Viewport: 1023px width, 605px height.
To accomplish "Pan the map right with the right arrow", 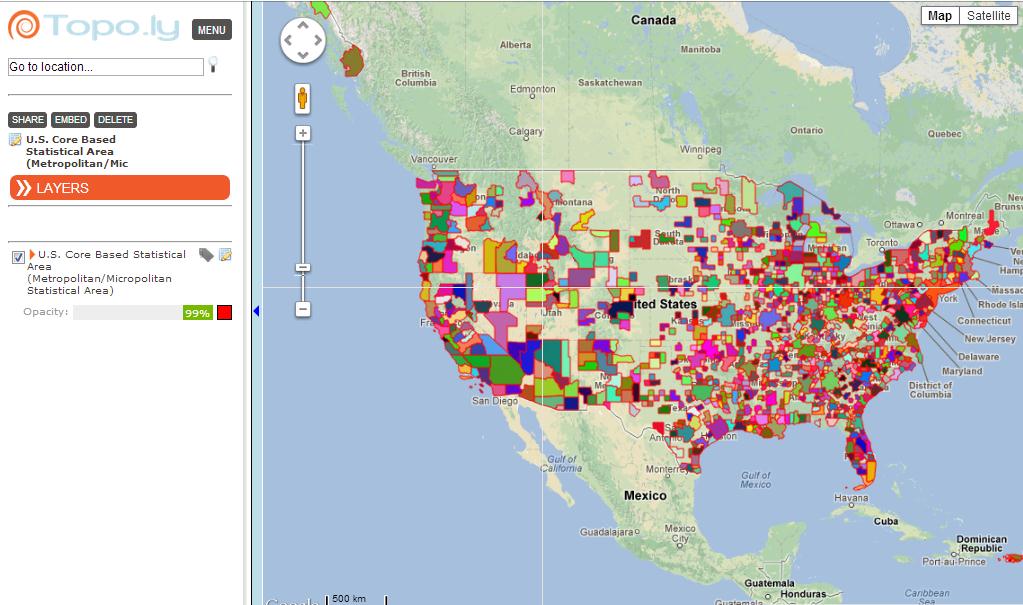I will coord(318,41).
